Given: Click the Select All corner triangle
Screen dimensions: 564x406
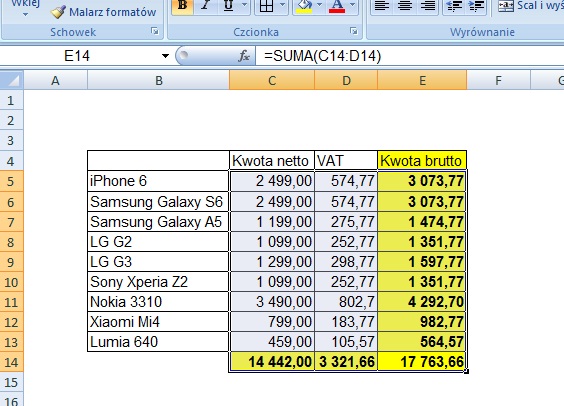Looking at the screenshot, I should pos(12,80).
